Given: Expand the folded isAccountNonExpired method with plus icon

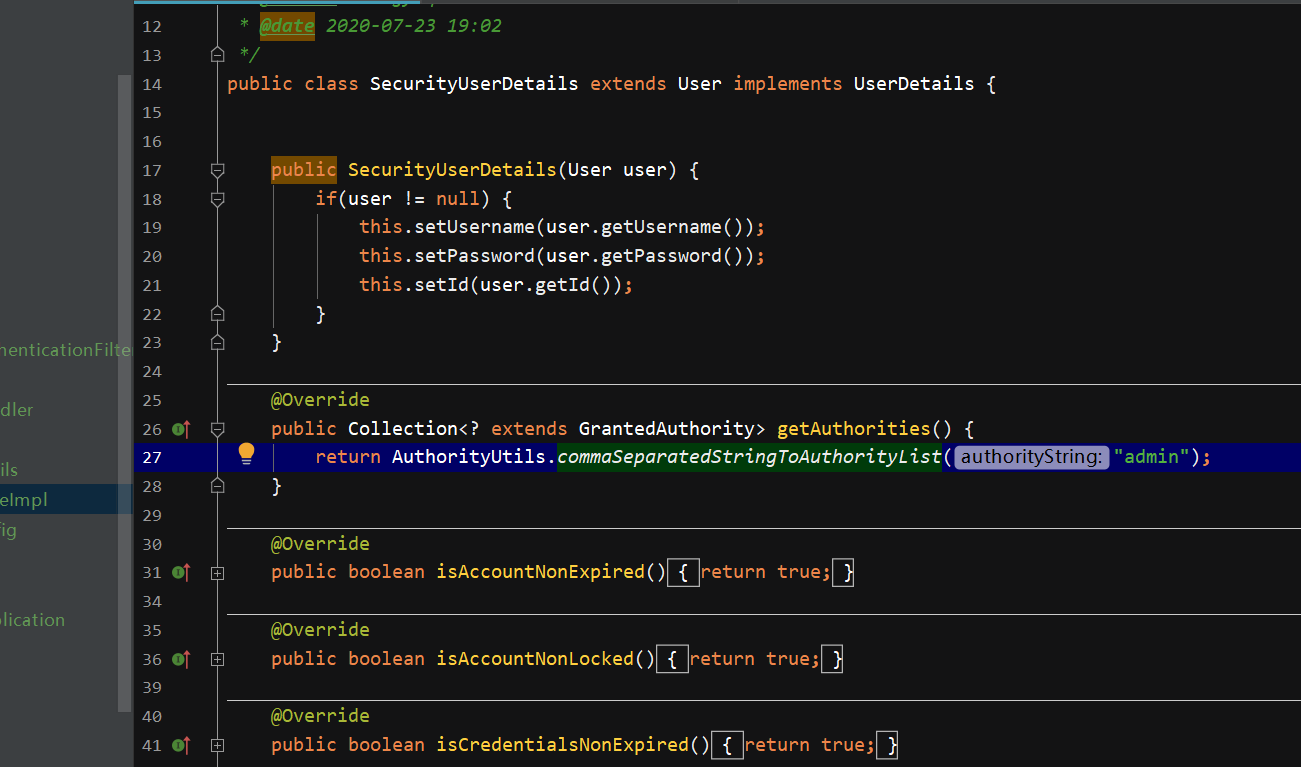Looking at the screenshot, I should (218, 573).
